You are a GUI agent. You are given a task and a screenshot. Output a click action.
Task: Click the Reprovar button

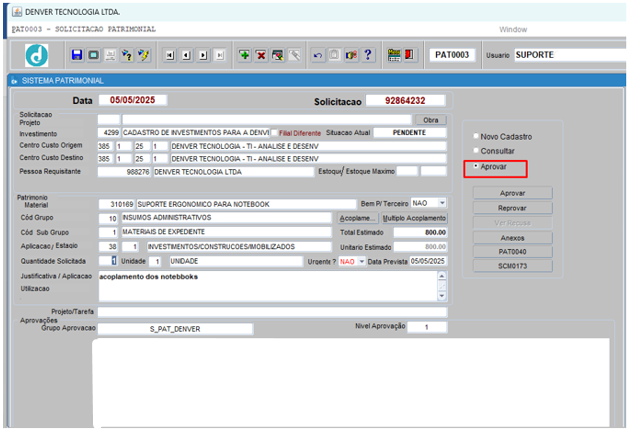512,207
